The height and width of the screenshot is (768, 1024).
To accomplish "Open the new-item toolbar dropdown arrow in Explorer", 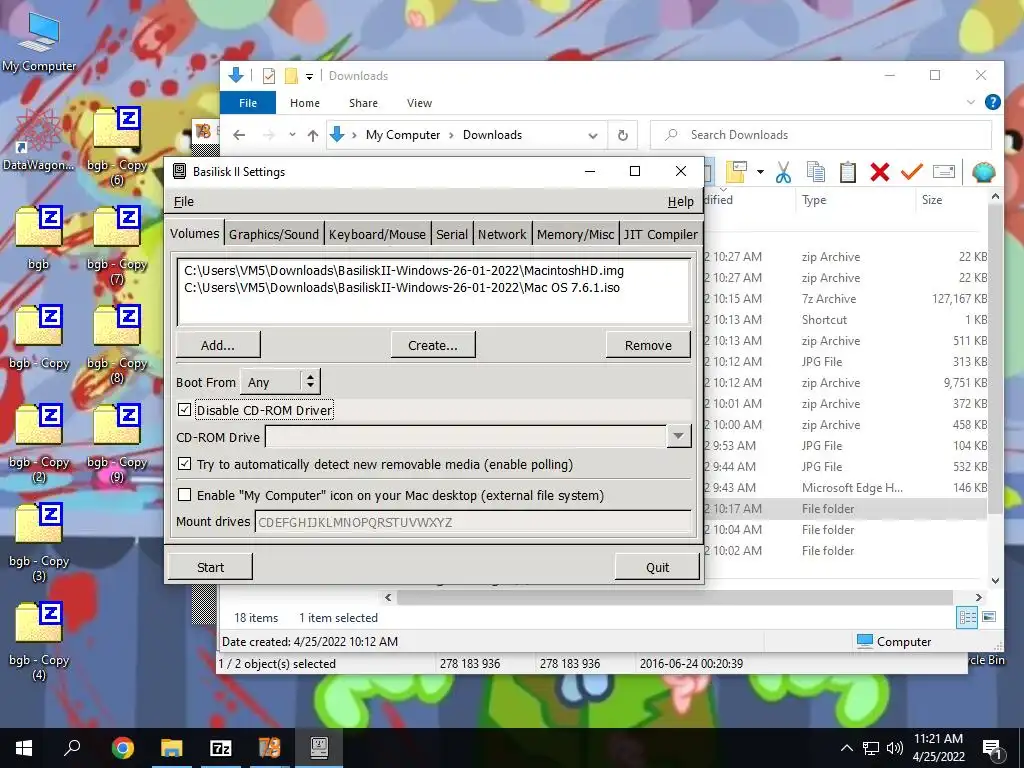I will click(x=760, y=172).
